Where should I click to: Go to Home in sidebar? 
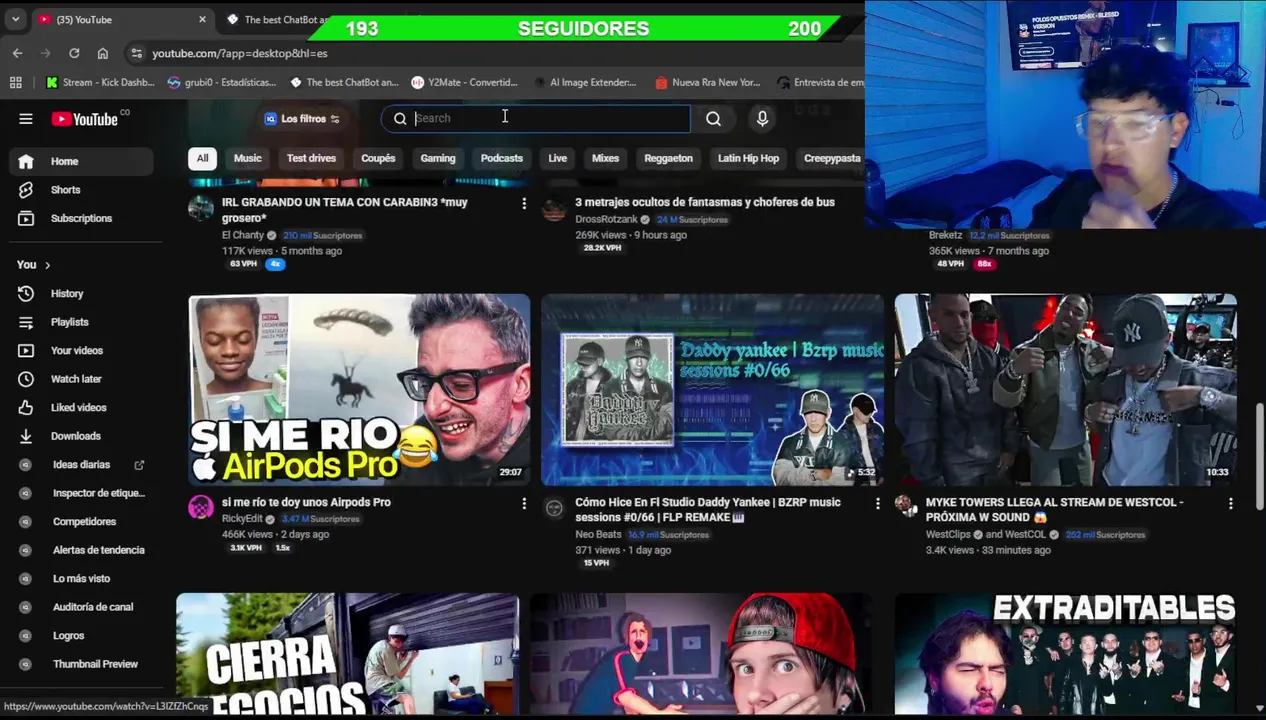click(x=82, y=161)
